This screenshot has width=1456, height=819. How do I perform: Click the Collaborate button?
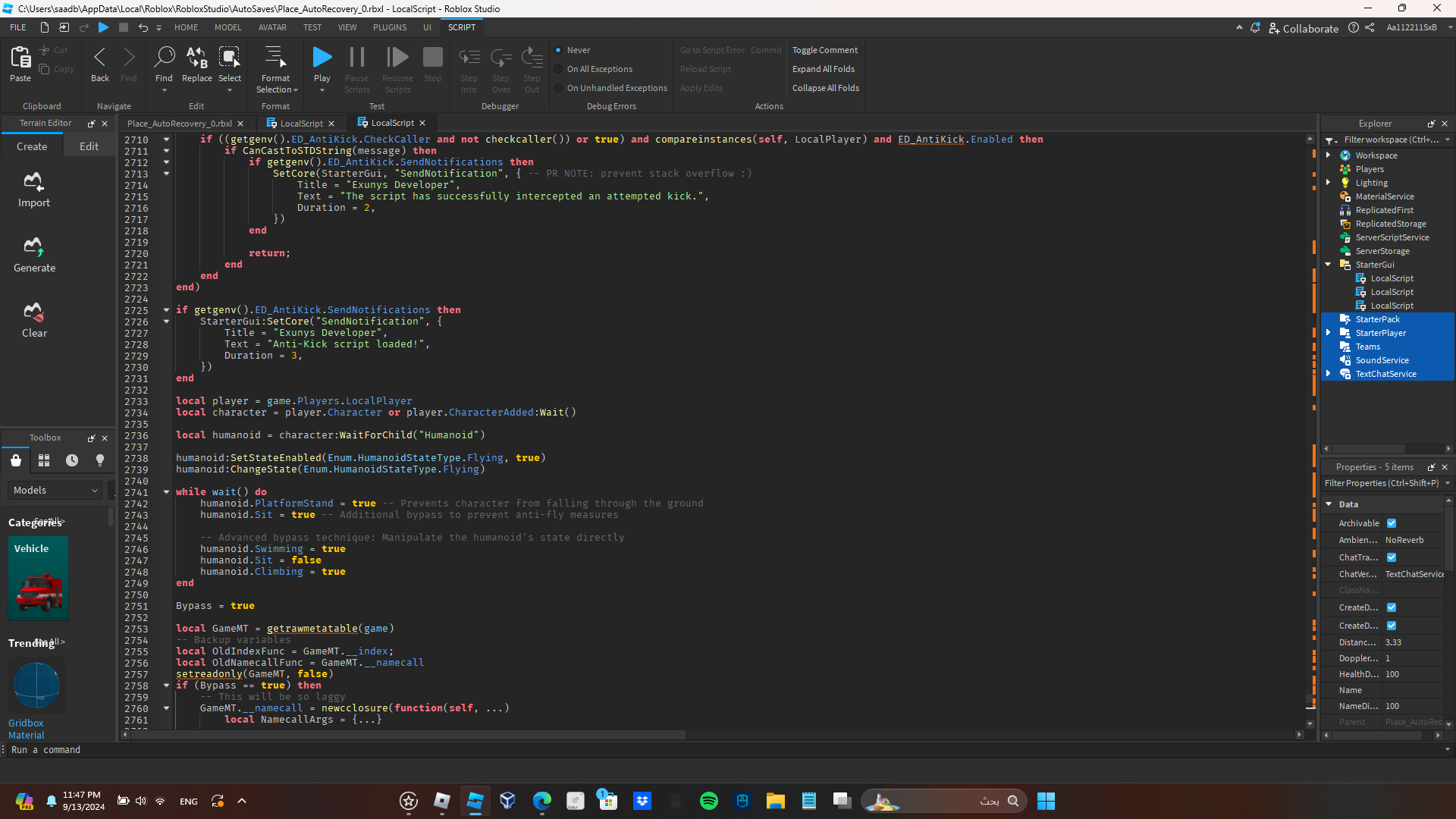click(x=1304, y=28)
